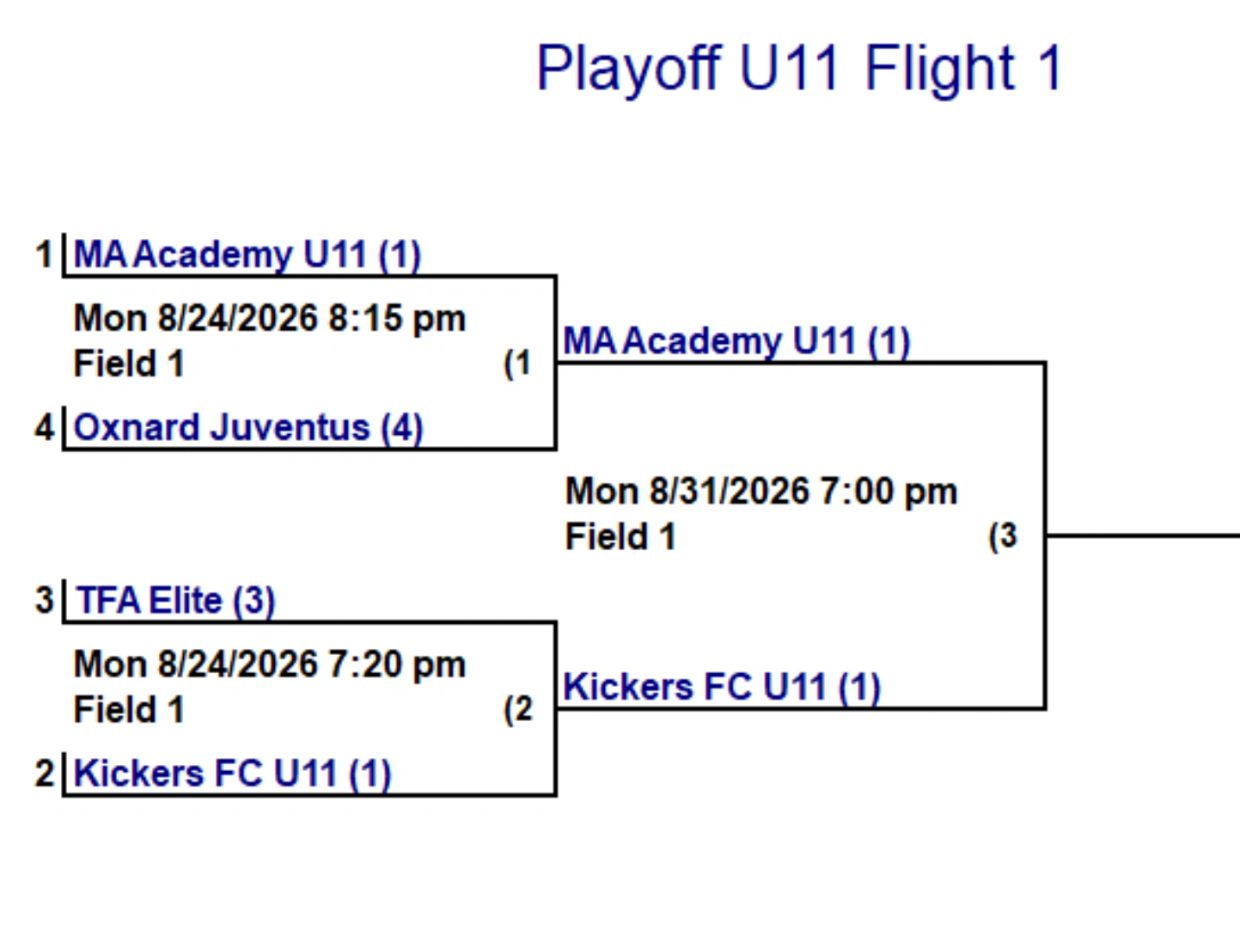This screenshot has height=942, width=1240.
Task: Click game number (3 label
Action: 1003,536
